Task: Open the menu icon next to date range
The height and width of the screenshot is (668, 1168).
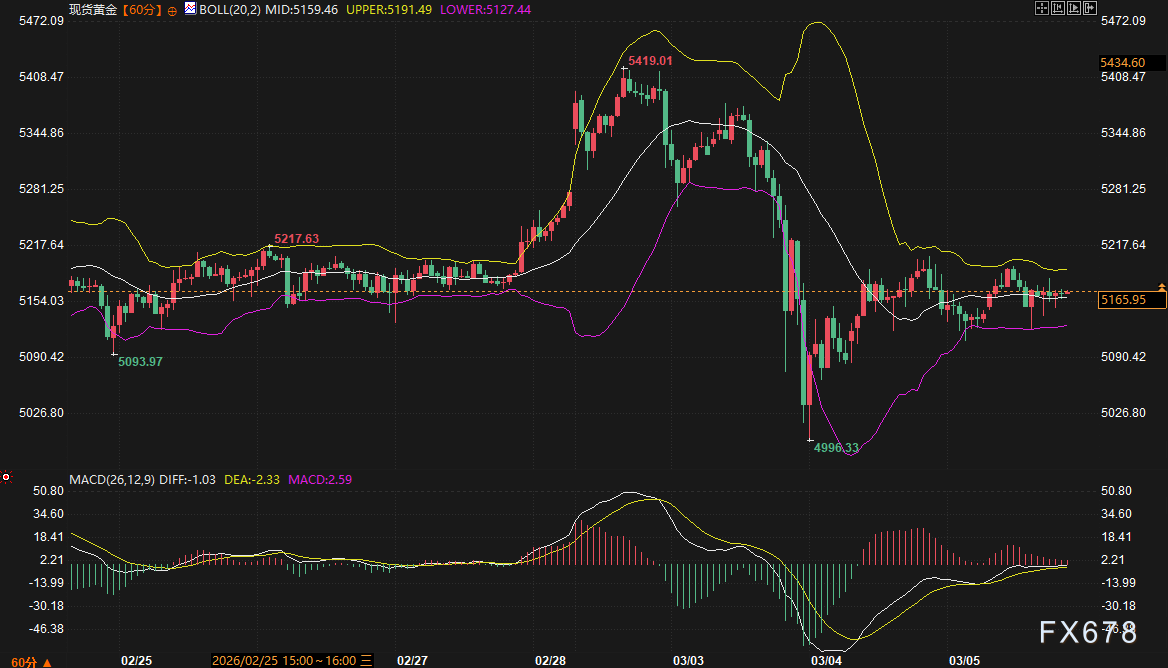Action: click(366, 661)
